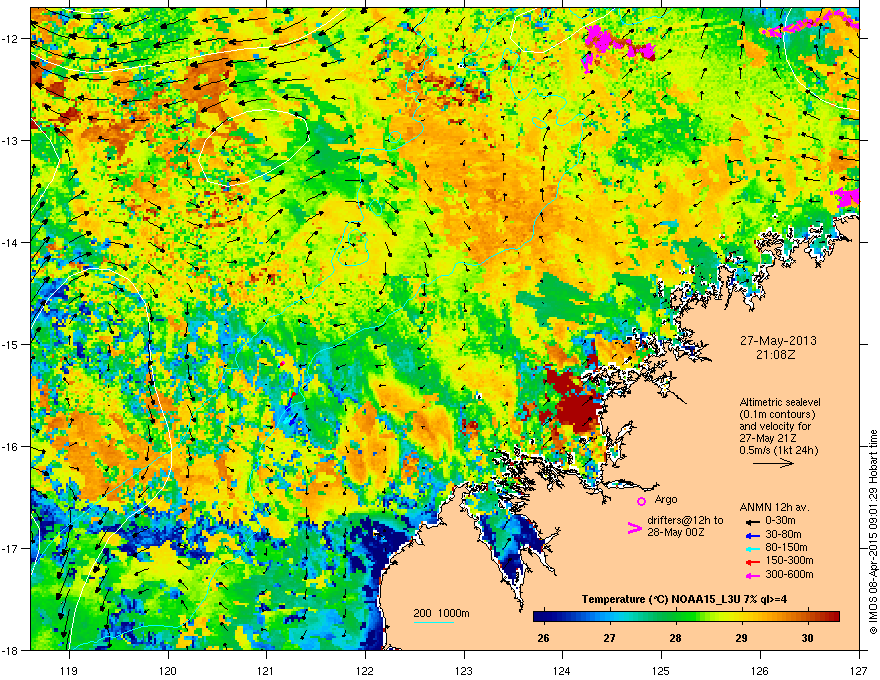Click the Temperature NOAA15_L3U colorbar title
The height and width of the screenshot is (680, 880).
684,599
